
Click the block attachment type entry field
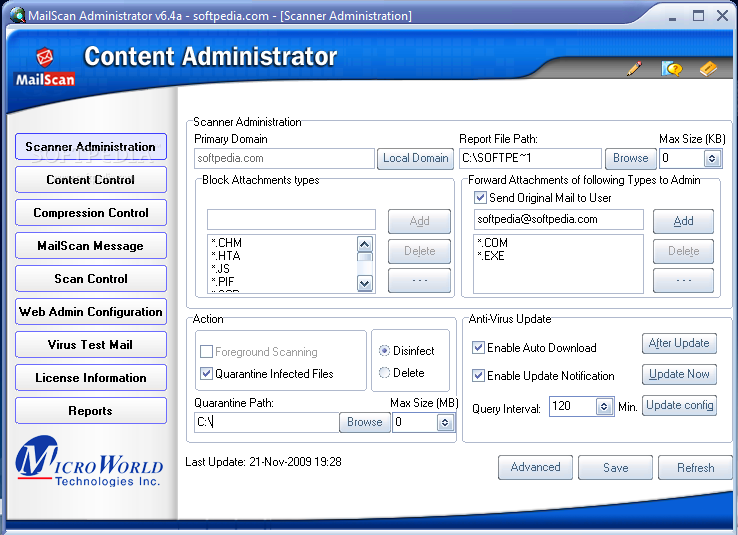(x=291, y=219)
